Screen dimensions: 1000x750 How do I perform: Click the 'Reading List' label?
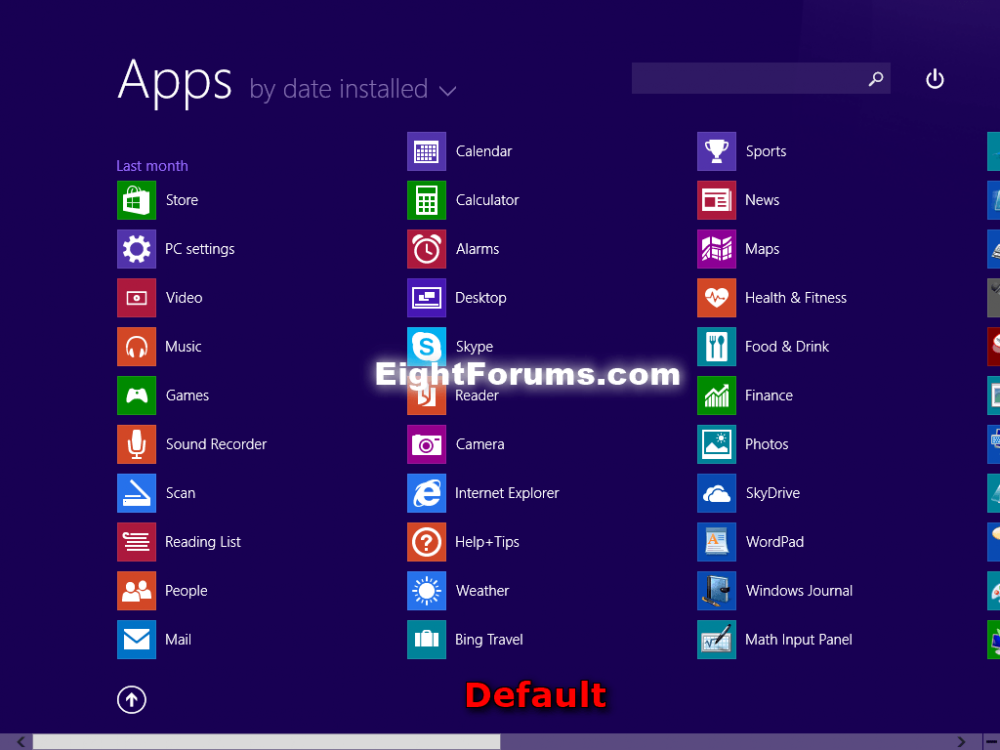(x=203, y=542)
